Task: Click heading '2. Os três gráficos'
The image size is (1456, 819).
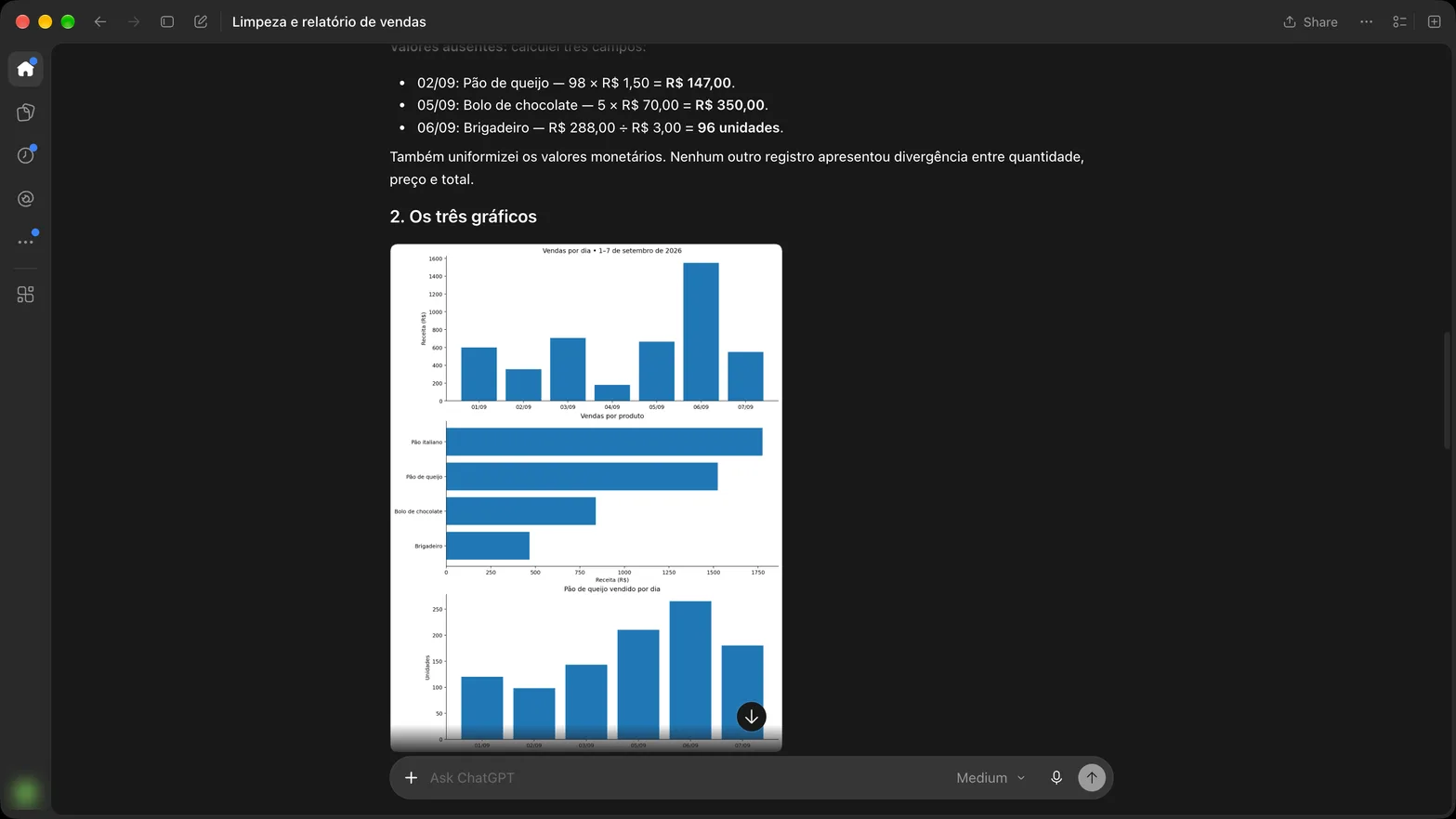Action: coord(464,217)
